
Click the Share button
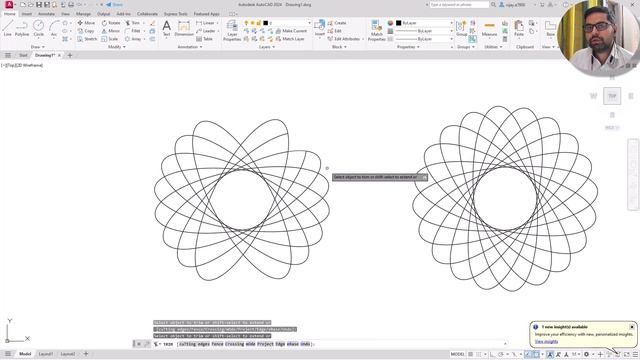115,5
